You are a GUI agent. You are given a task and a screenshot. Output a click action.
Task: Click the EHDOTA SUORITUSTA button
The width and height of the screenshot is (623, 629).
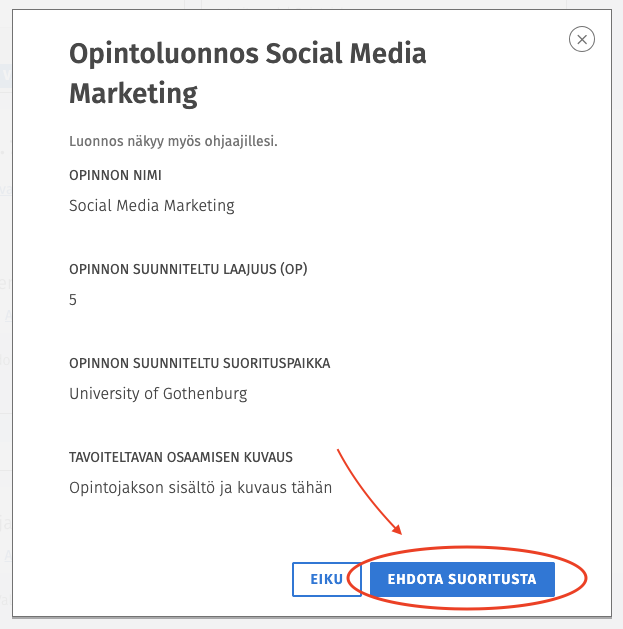(x=462, y=579)
